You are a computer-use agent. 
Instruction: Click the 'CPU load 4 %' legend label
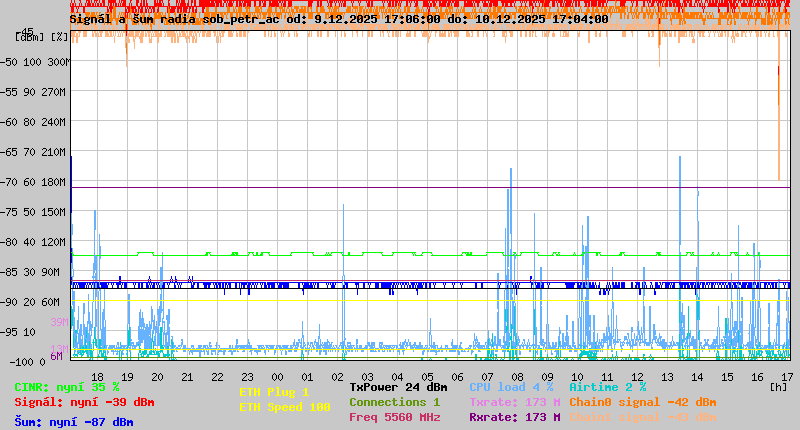[511, 387]
